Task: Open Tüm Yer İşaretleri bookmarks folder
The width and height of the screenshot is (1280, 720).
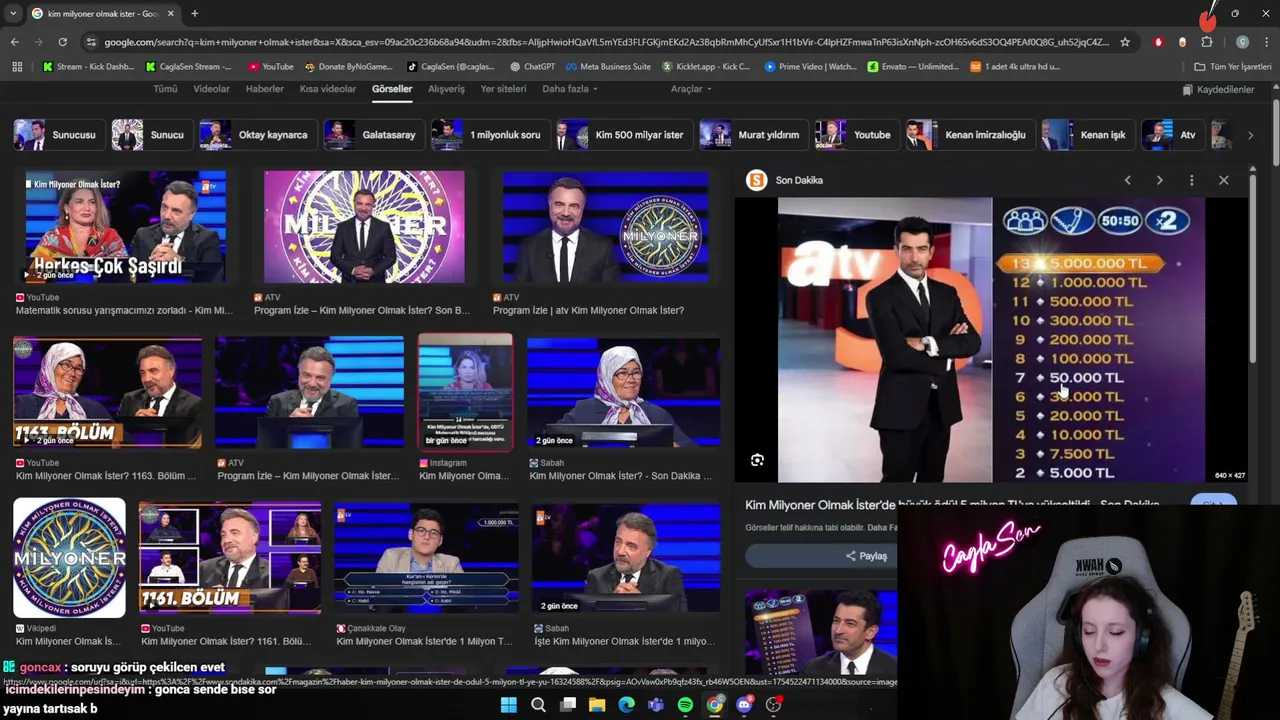Action: [x=1232, y=67]
